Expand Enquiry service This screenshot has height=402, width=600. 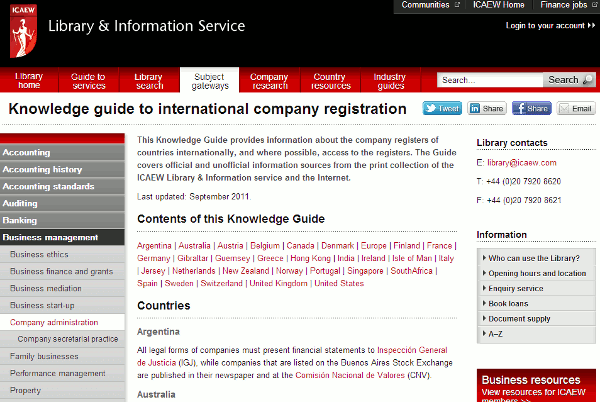pos(536,288)
